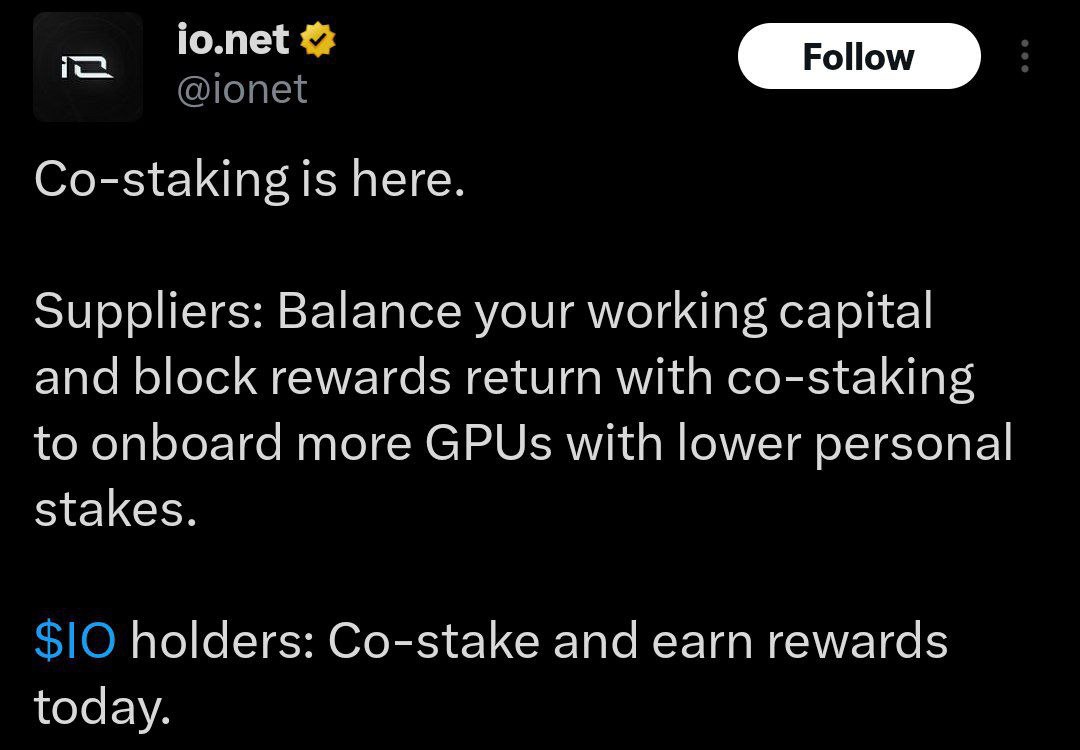Open the io.net profile avatar
1080x750 pixels.
(87, 67)
